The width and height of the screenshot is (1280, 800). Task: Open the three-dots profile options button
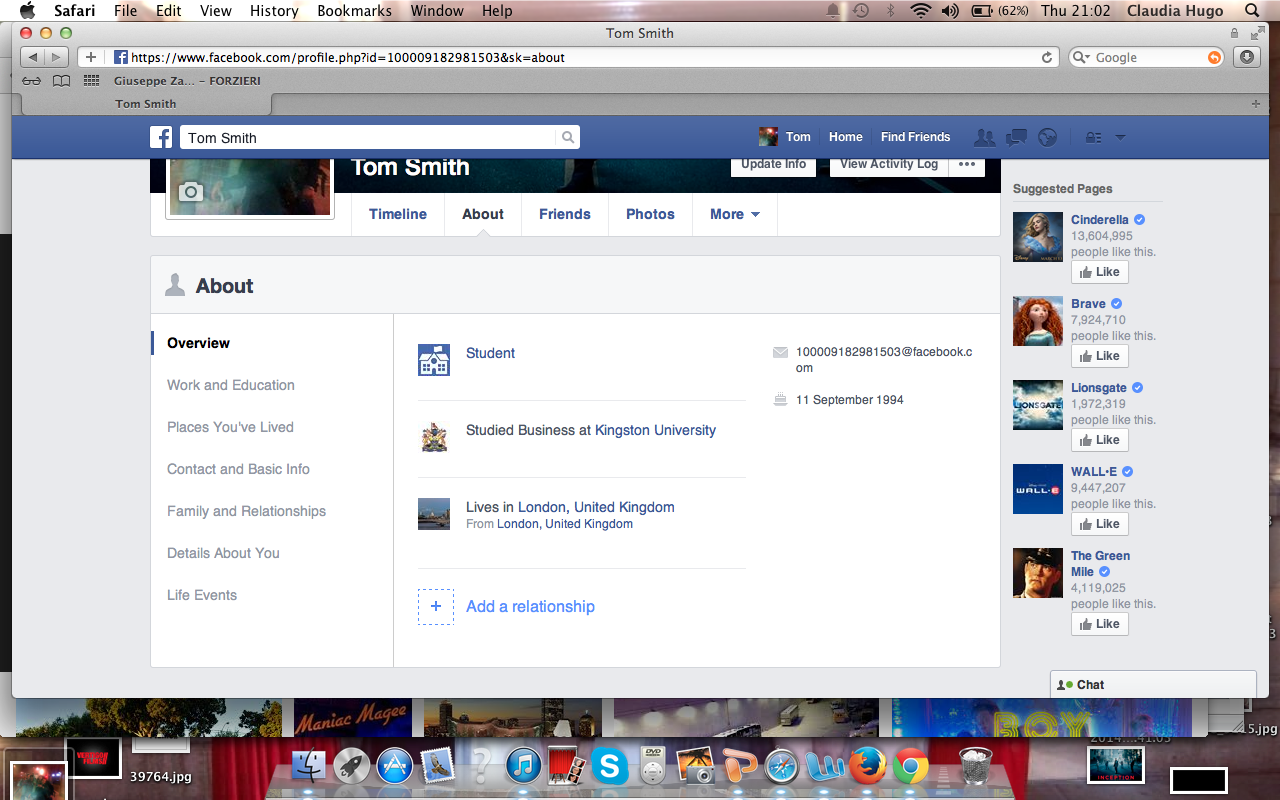(x=966, y=164)
